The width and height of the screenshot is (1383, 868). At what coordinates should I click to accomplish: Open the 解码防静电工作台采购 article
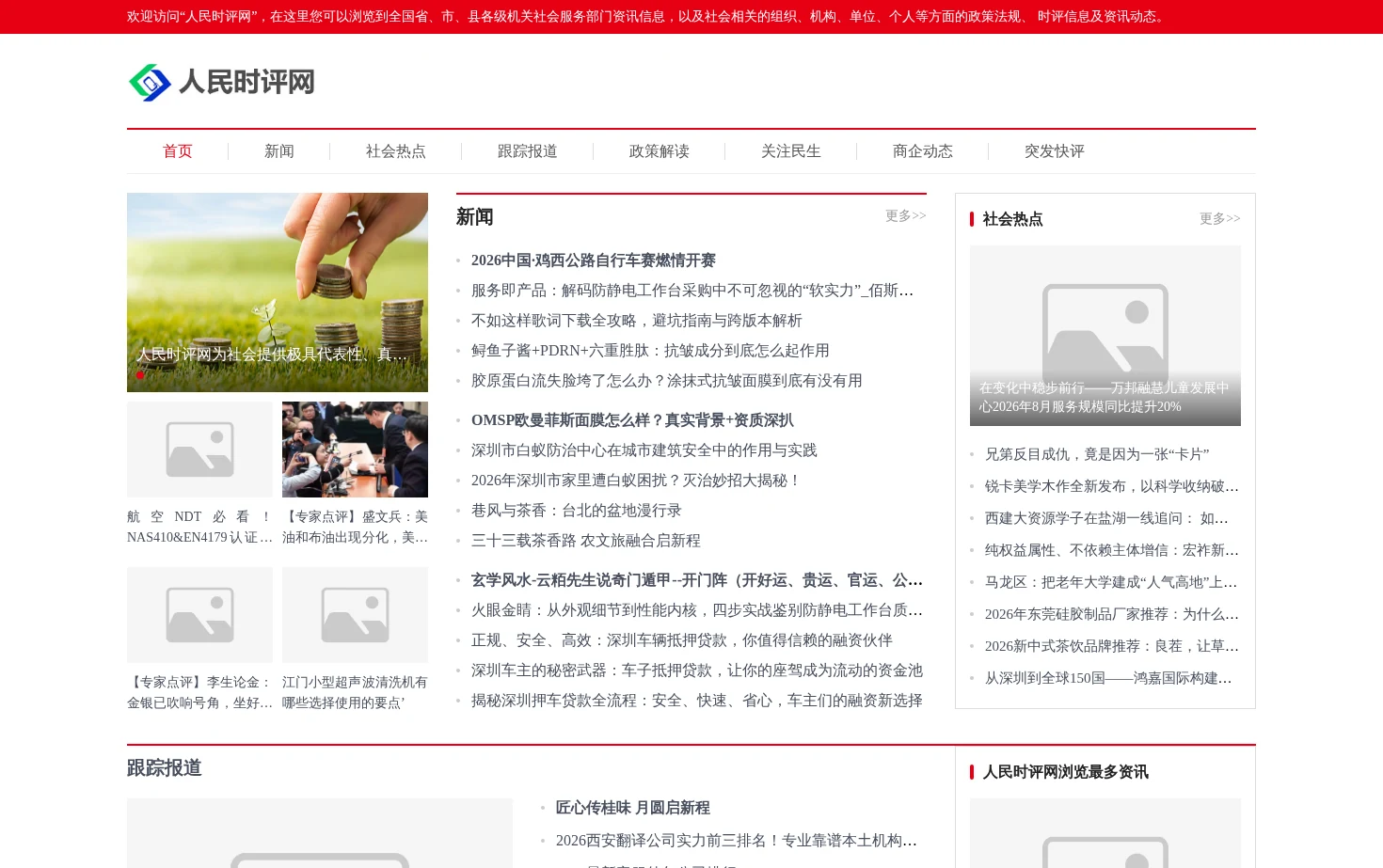click(x=692, y=291)
